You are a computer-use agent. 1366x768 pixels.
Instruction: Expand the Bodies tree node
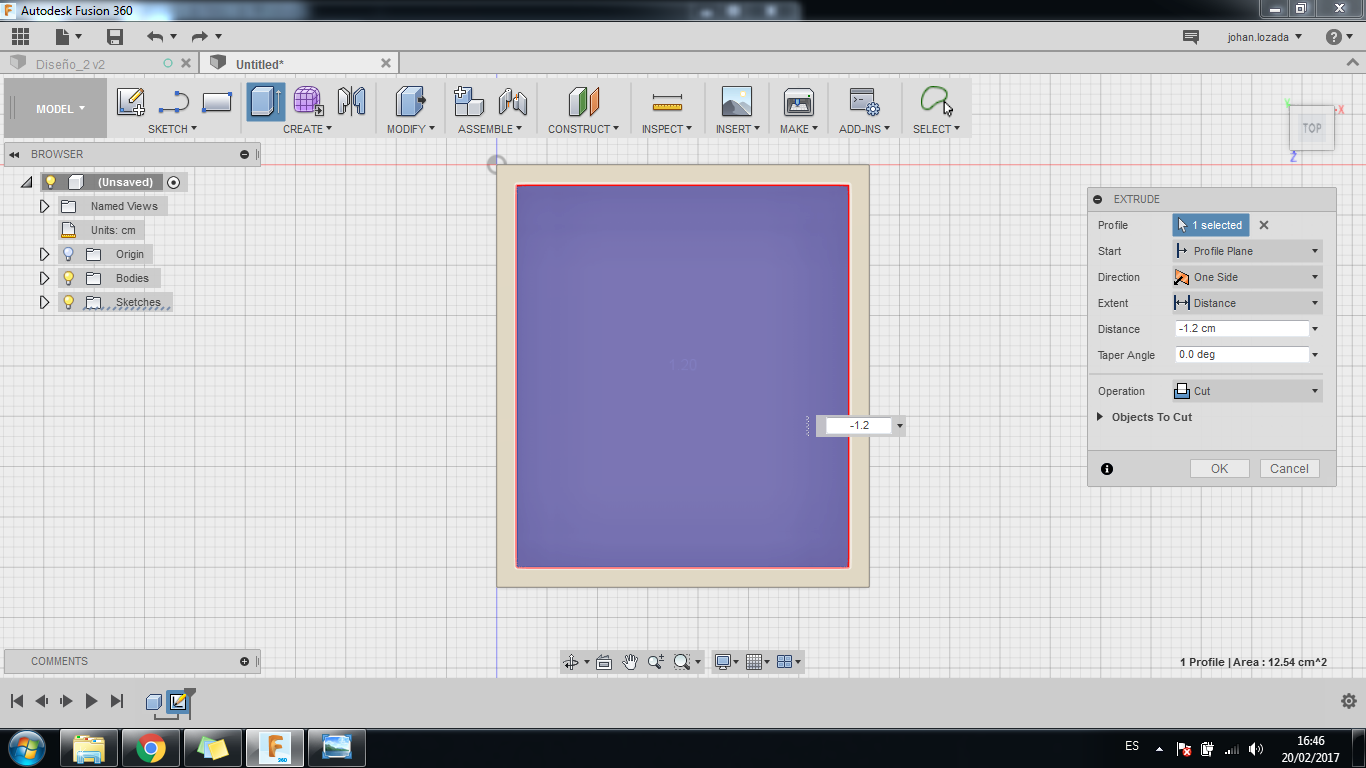44,278
